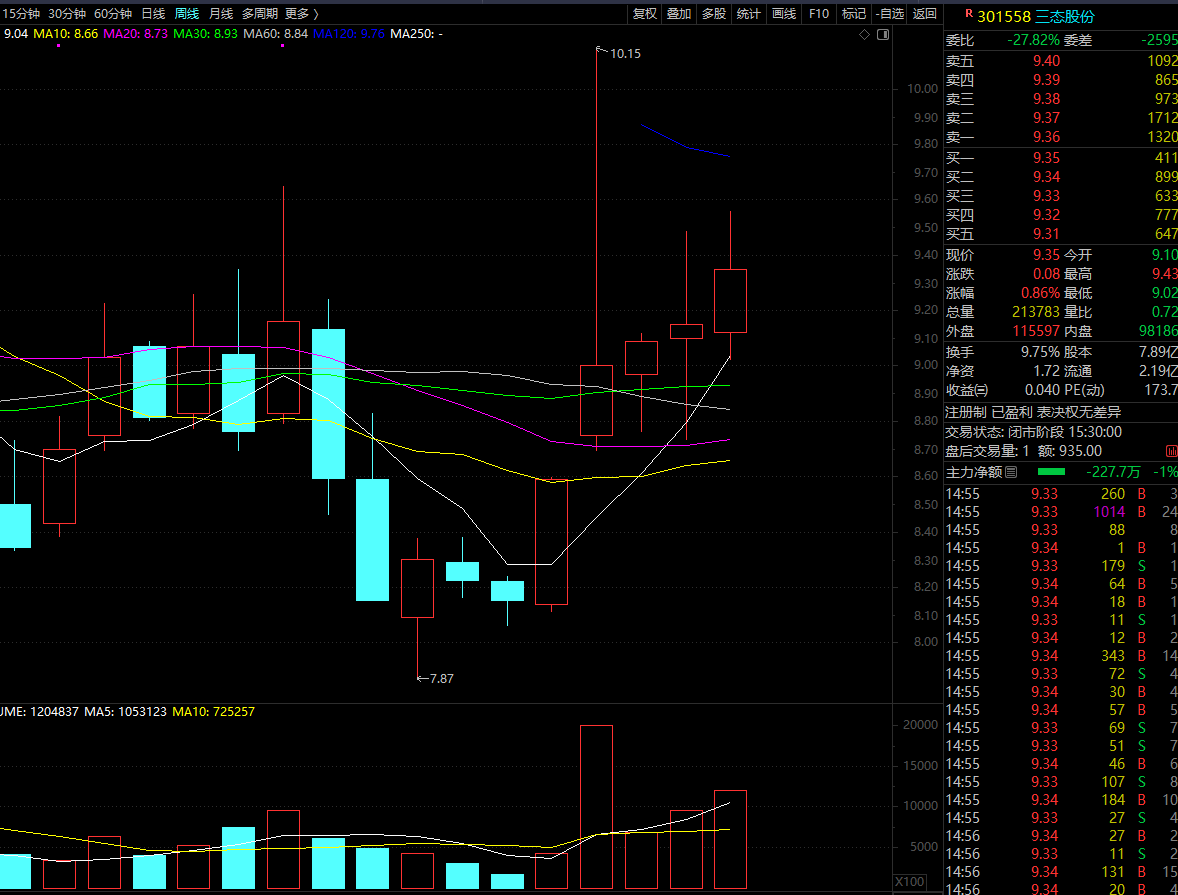This screenshot has width=1178, height=895.
Task: Click the stock code 301558
Action: (1004, 17)
